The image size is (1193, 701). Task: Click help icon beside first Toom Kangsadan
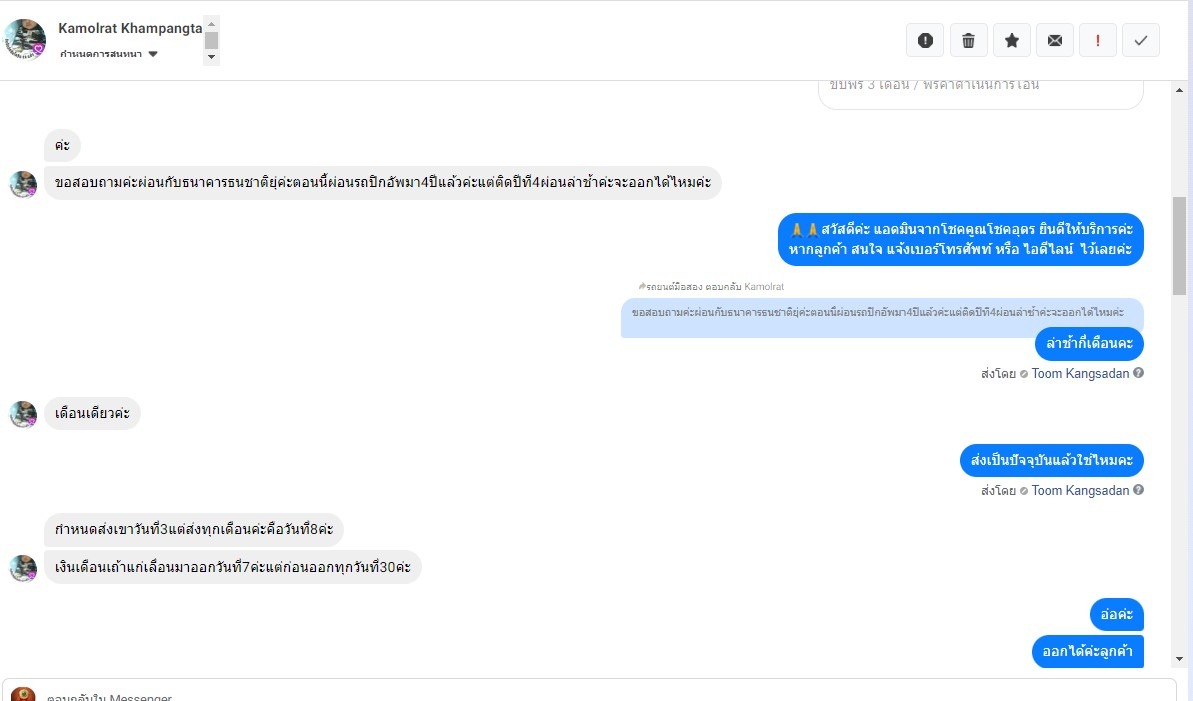[x=1138, y=374]
